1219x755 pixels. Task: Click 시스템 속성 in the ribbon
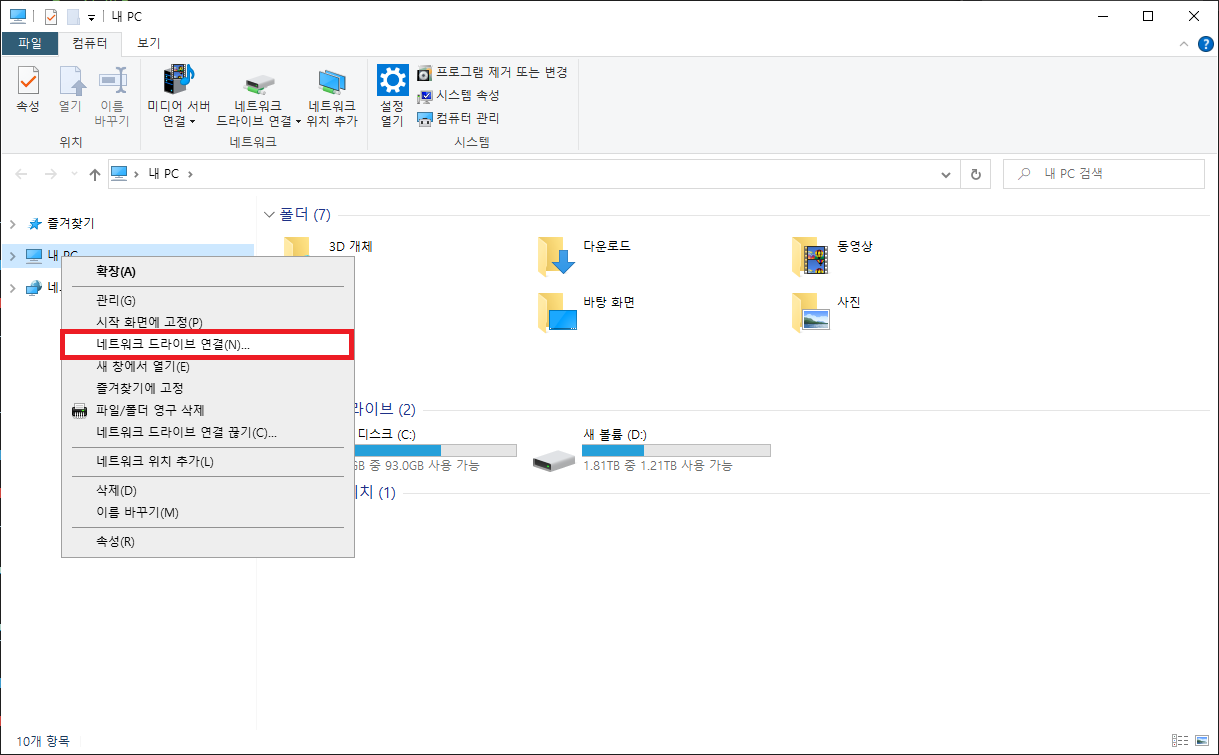tap(458, 96)
